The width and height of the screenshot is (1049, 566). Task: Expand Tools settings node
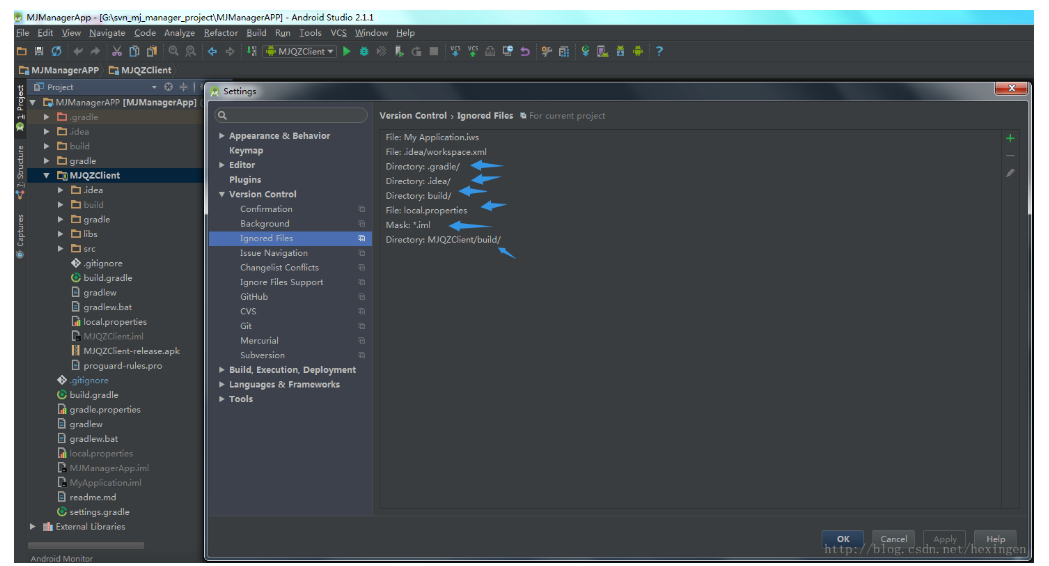221,399
